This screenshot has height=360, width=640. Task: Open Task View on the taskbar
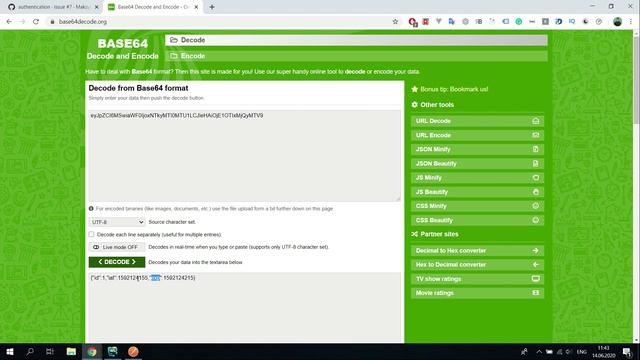point(50,351)
